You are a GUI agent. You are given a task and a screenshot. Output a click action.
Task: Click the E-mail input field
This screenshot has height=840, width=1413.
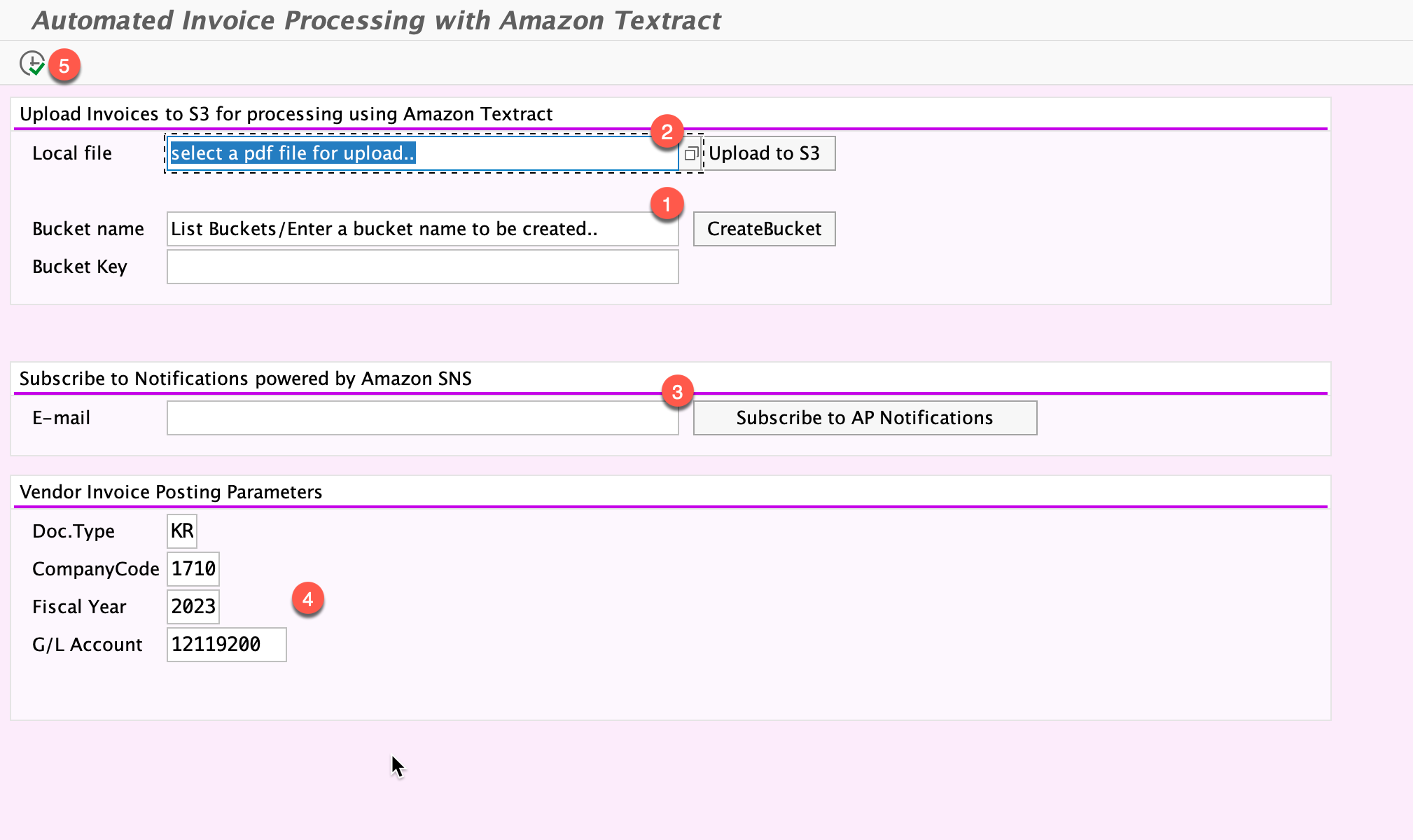point(422,418)
